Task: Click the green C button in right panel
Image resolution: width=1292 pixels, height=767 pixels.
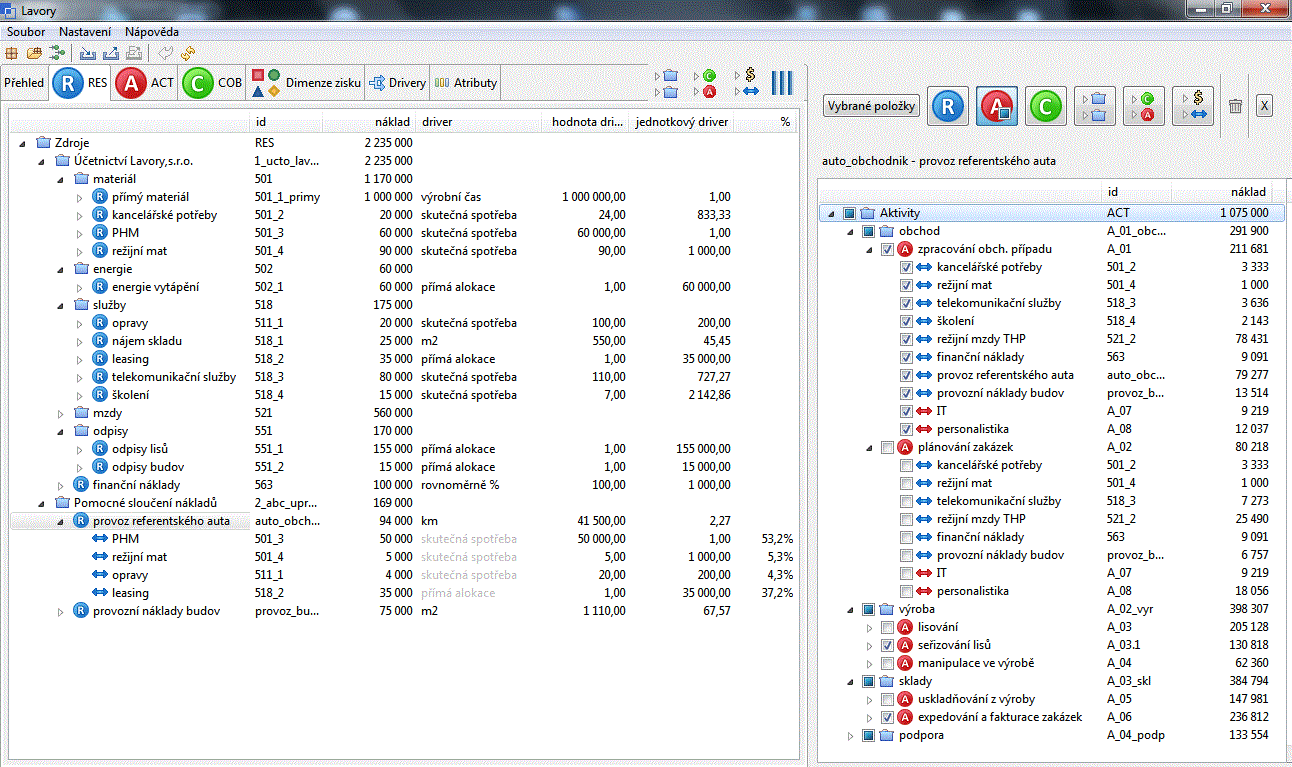Action: [x=1045, y=106]
